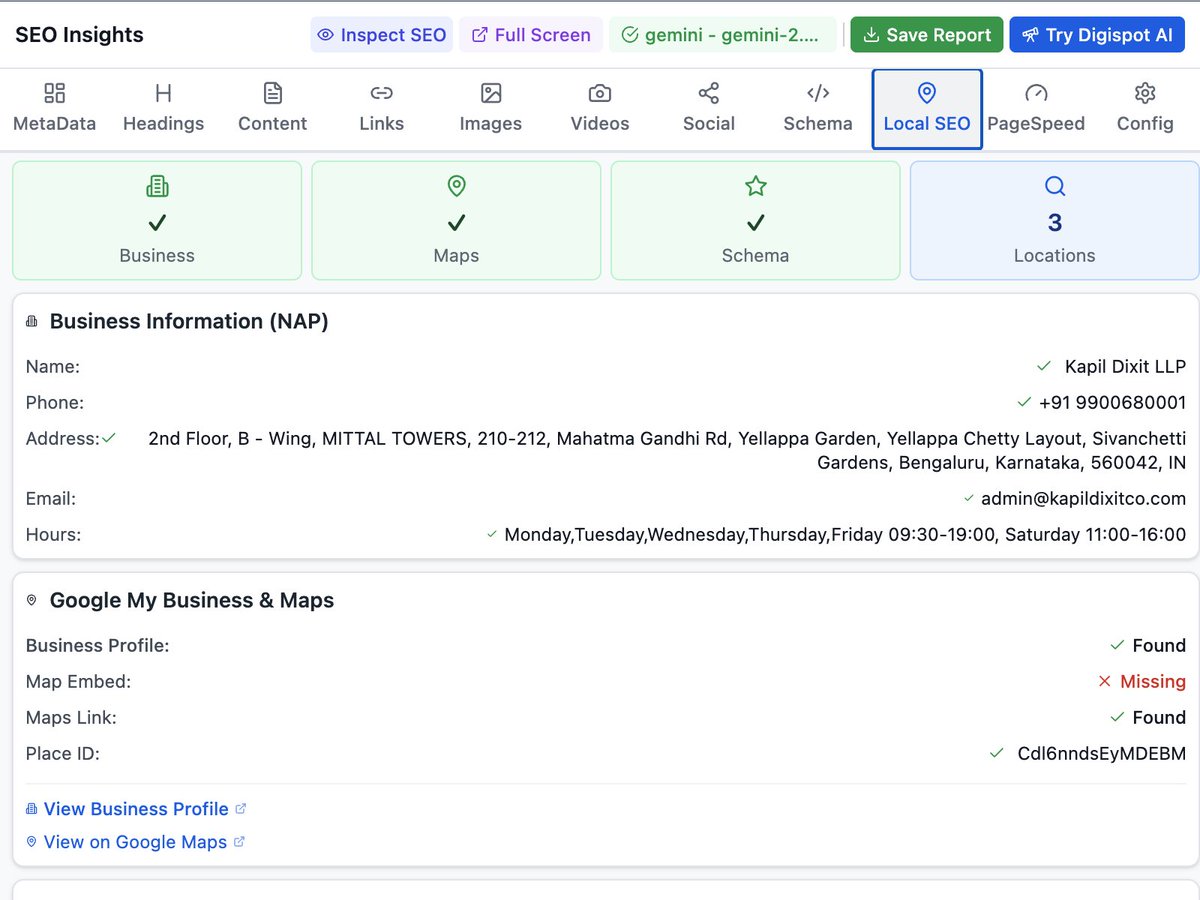Viewport: 1200px width, 900px height.
Task: Click the Videos camera icon
Action: tap(599, 91)
